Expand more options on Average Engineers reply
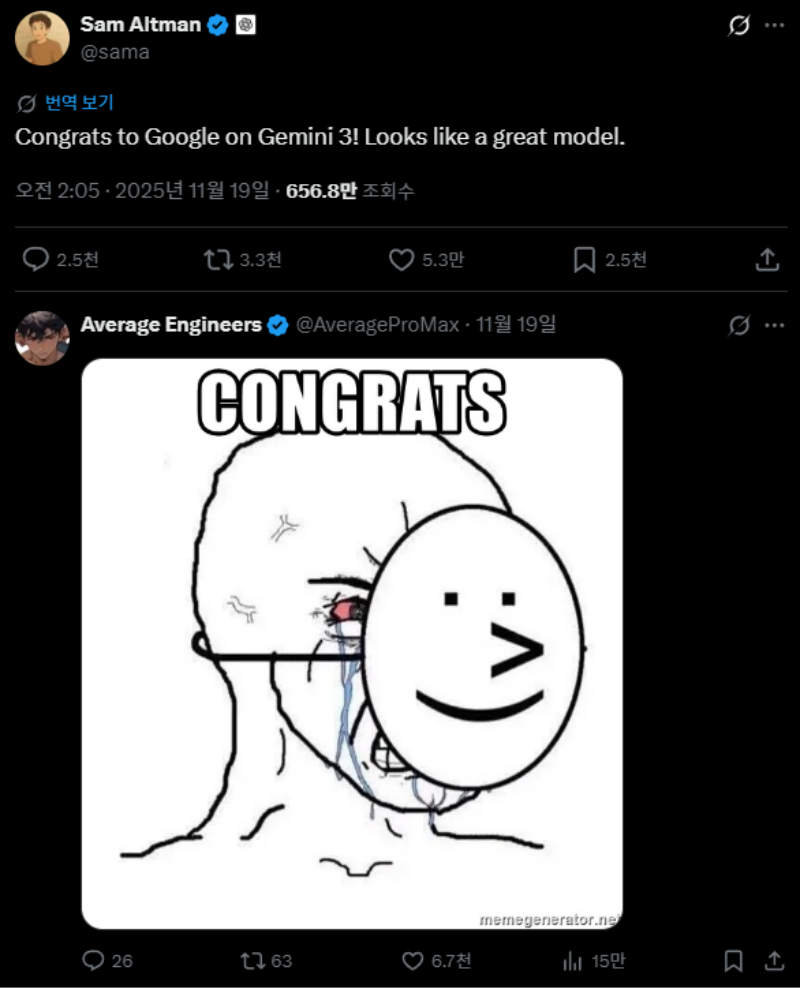Viewport: 800px width, 989px height. (x=774, y=325)
